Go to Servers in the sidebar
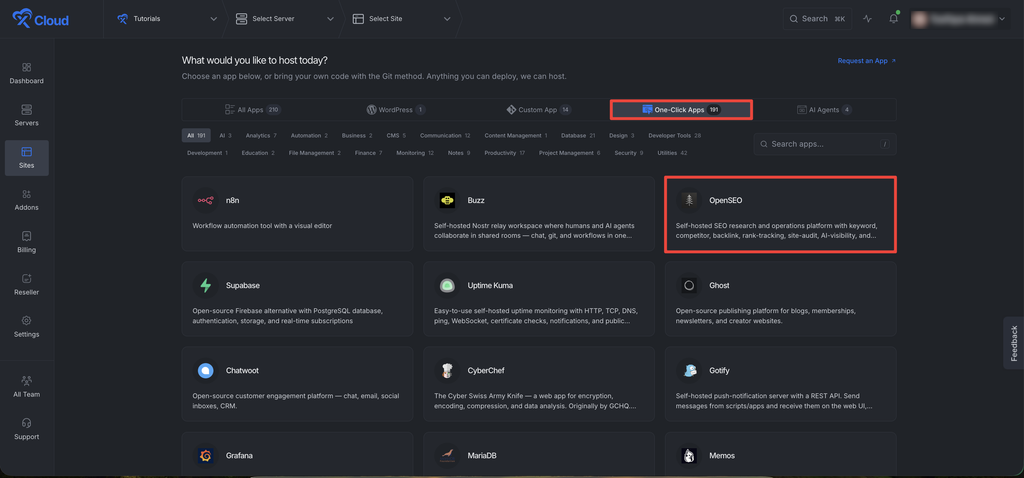Screen dimensions: 1024x478 tap(26, 116)
